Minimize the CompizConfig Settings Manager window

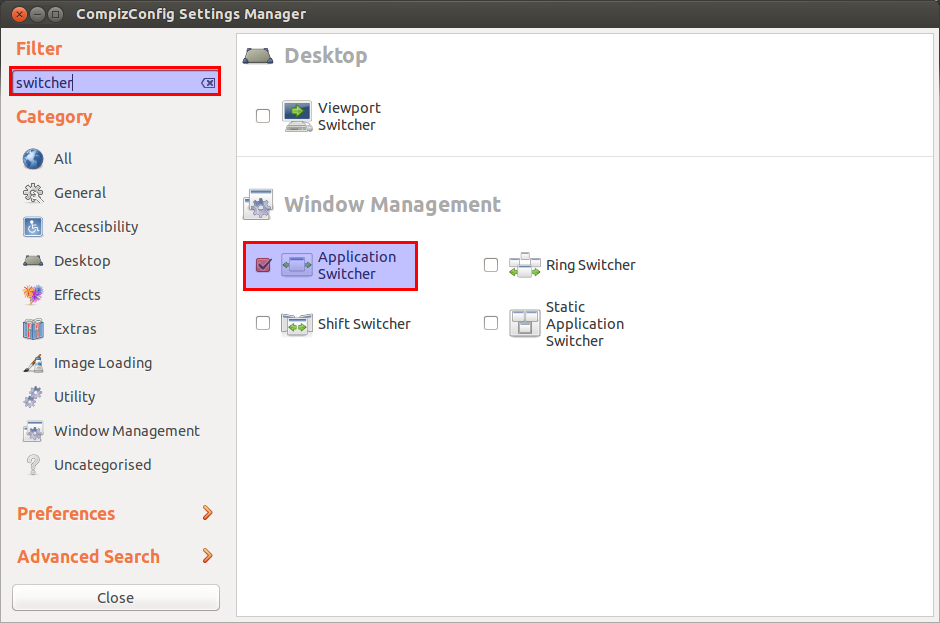37,14
